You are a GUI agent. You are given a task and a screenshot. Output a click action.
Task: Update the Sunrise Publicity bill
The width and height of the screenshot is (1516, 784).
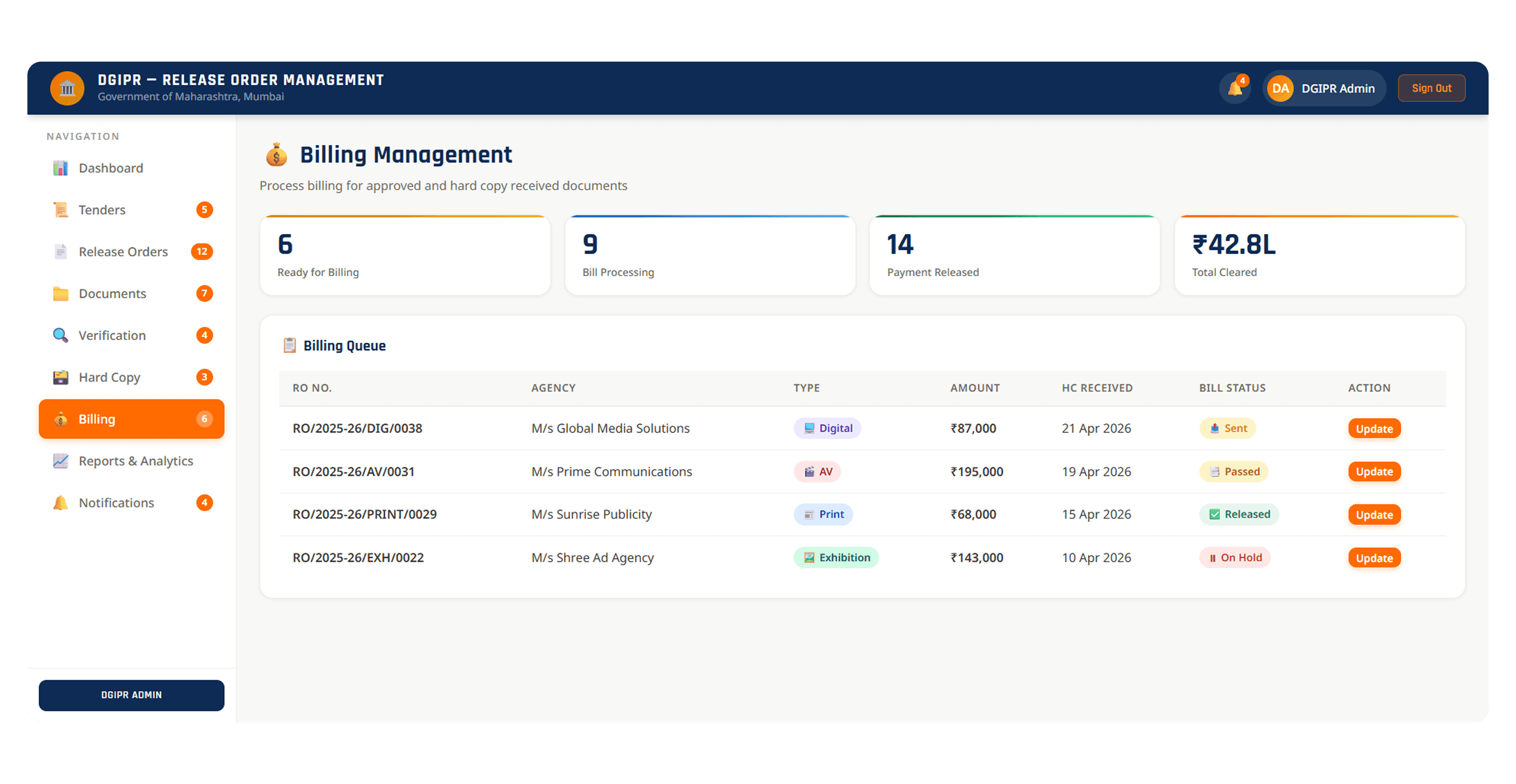pyautogui.click(x=1374, y=515)
